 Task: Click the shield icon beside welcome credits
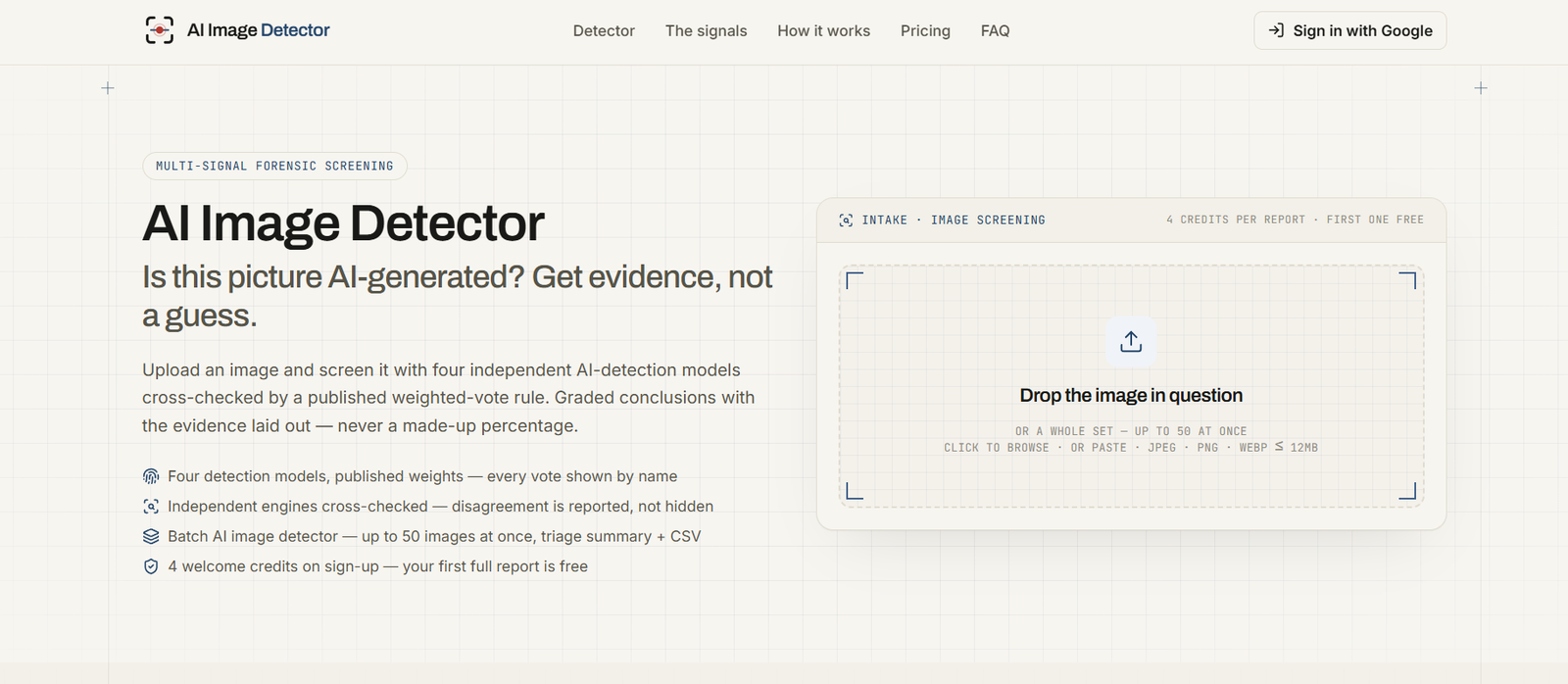151,566
